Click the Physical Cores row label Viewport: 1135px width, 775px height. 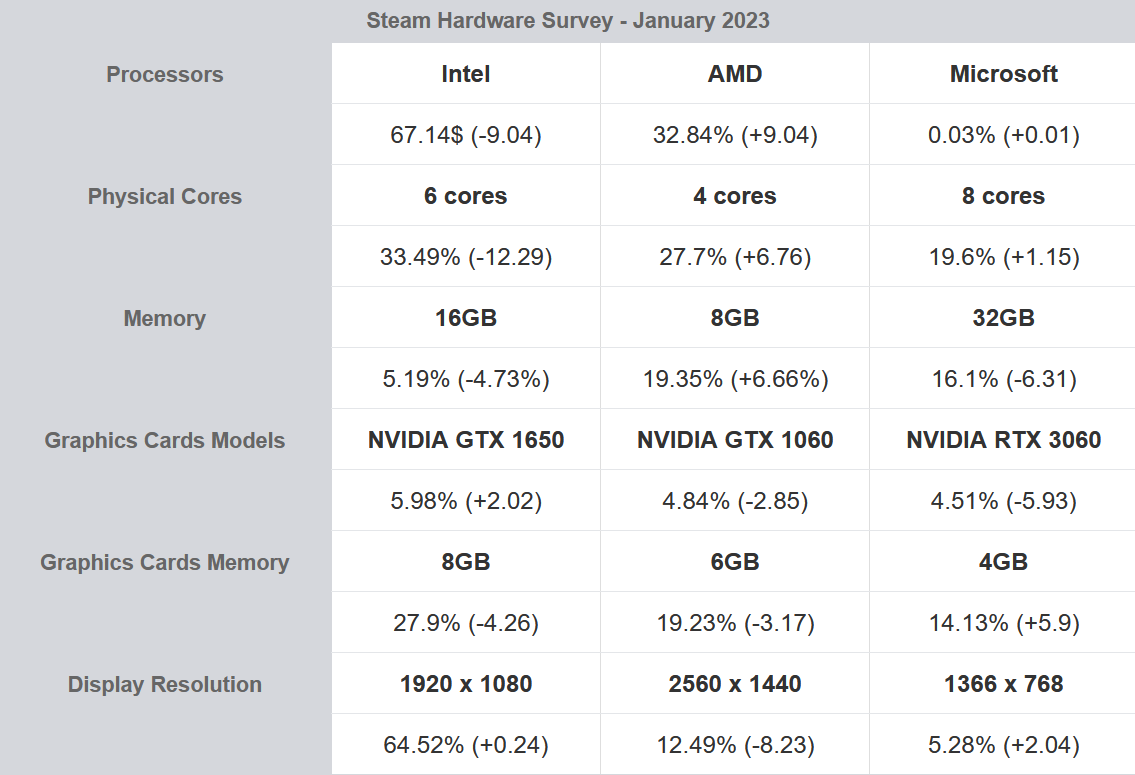coord(165,196)
